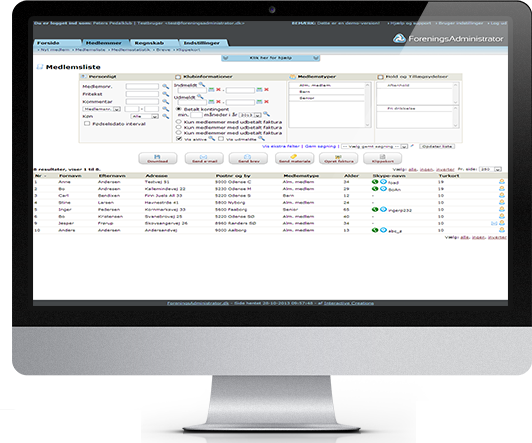
Task: Open member profile icon in Carl Bendixen row
Action: [502, 196]
